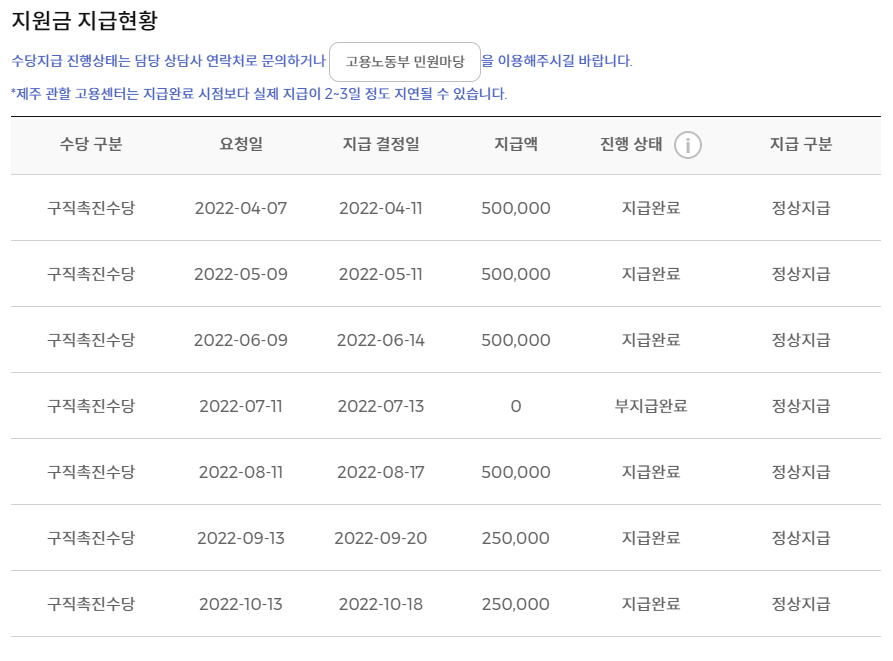893x661 pixels.
Task: Click the 고용노동부 민원마당 button
Action: 407,61
